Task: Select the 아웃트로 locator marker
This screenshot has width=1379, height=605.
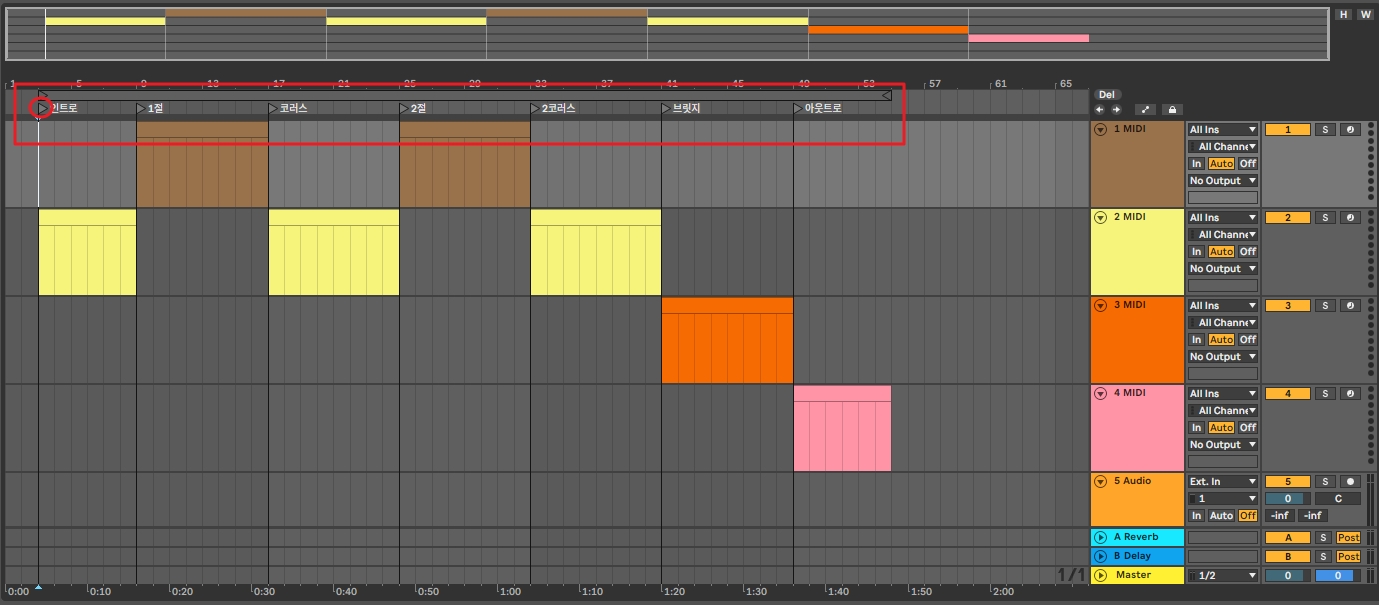Action: click(818, 108)
